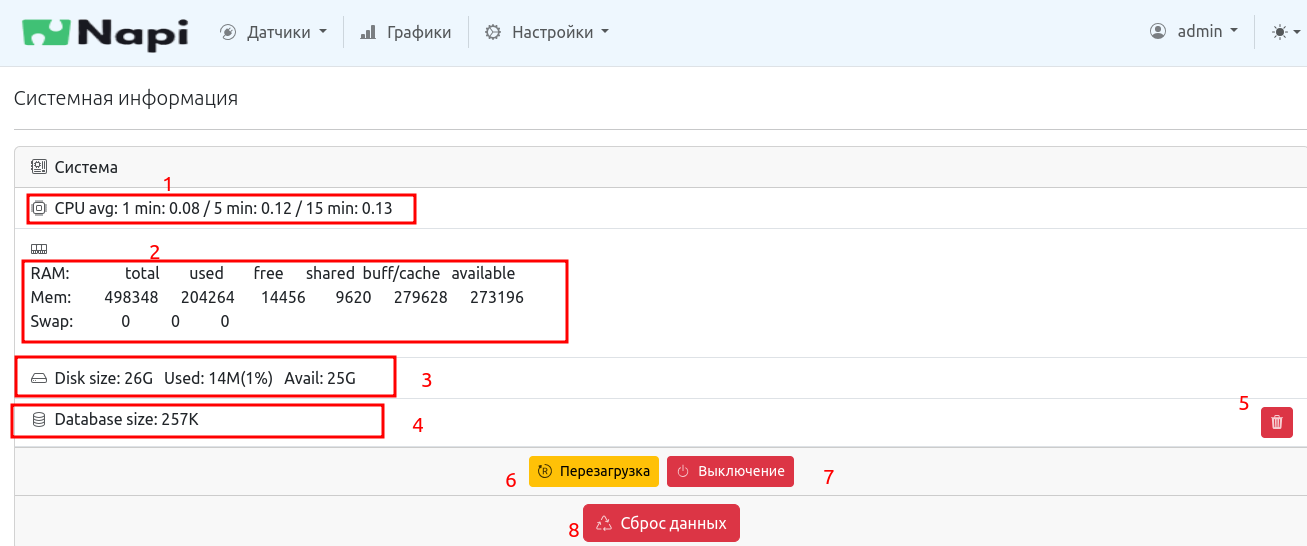
Task: Click the 'available' column header
Action: 483,273
